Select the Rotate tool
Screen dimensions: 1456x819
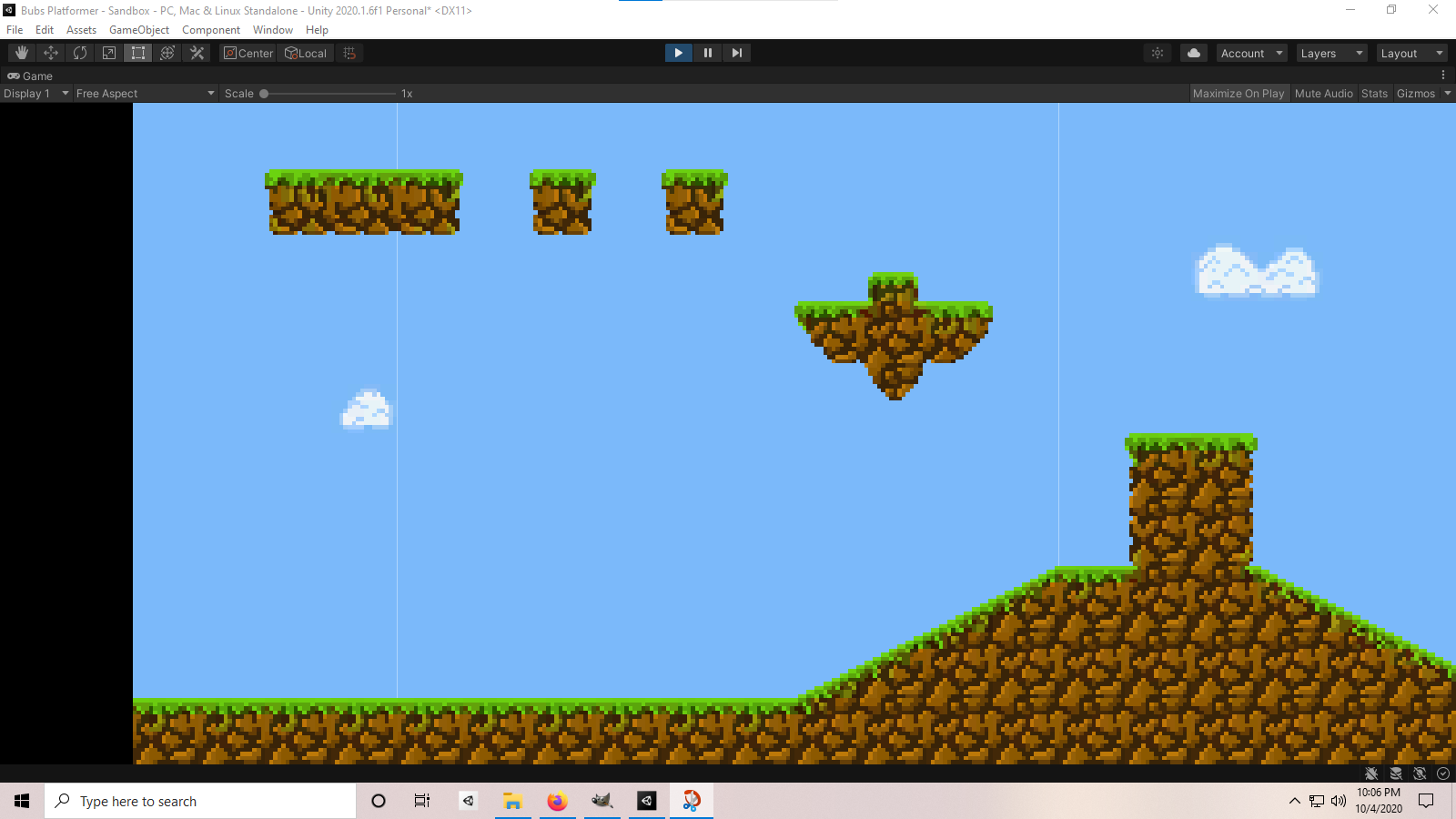point(80,53)
